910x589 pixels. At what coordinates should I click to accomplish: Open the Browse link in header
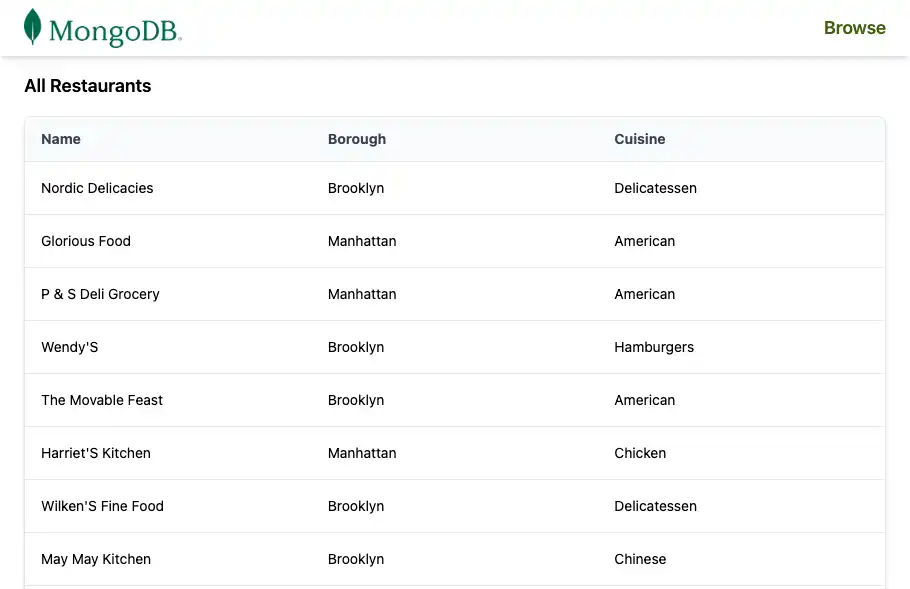click(854, 28)
